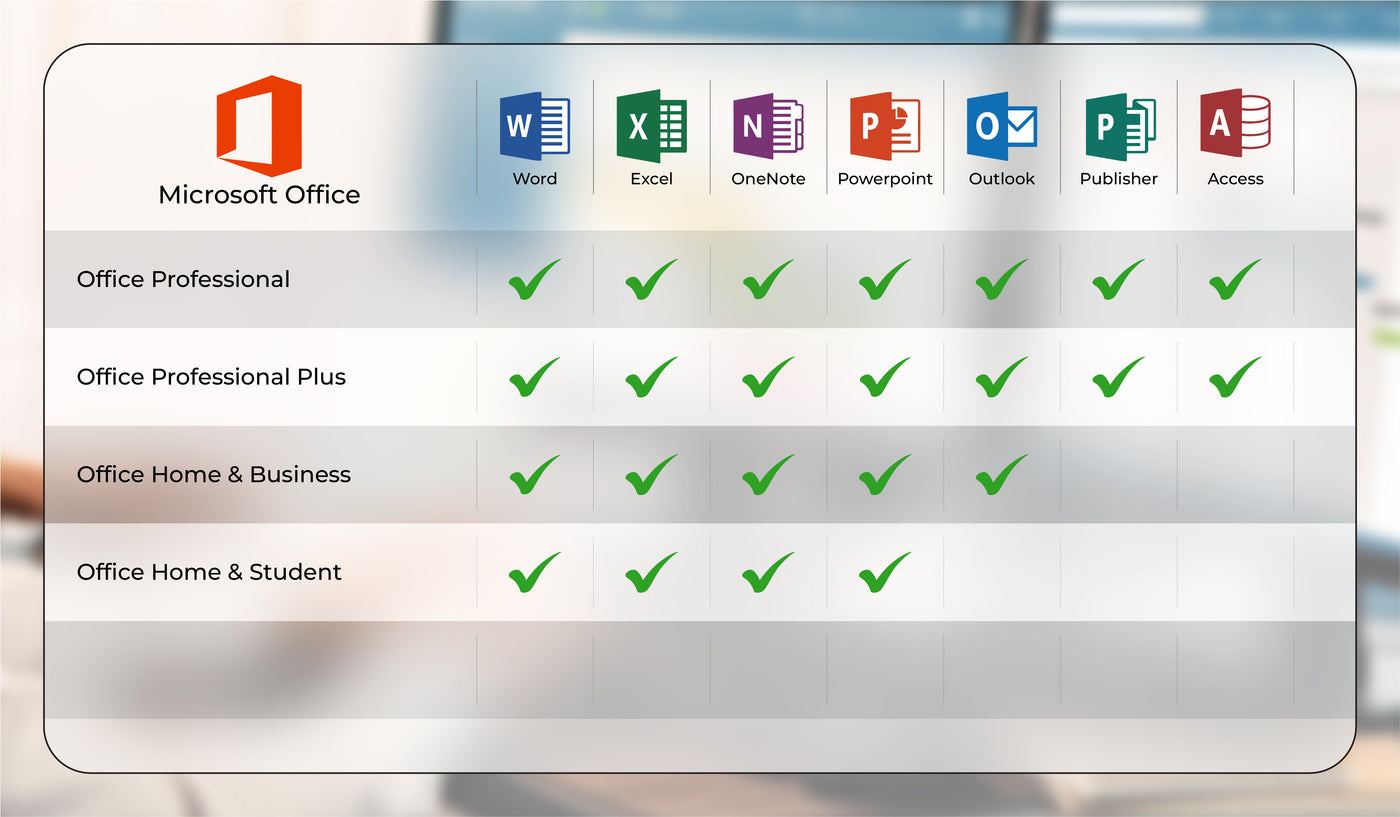Click the OneNote checkmark for Home & Business
The width and height of the screenshot is (1400, 817).
coord(768,475)
